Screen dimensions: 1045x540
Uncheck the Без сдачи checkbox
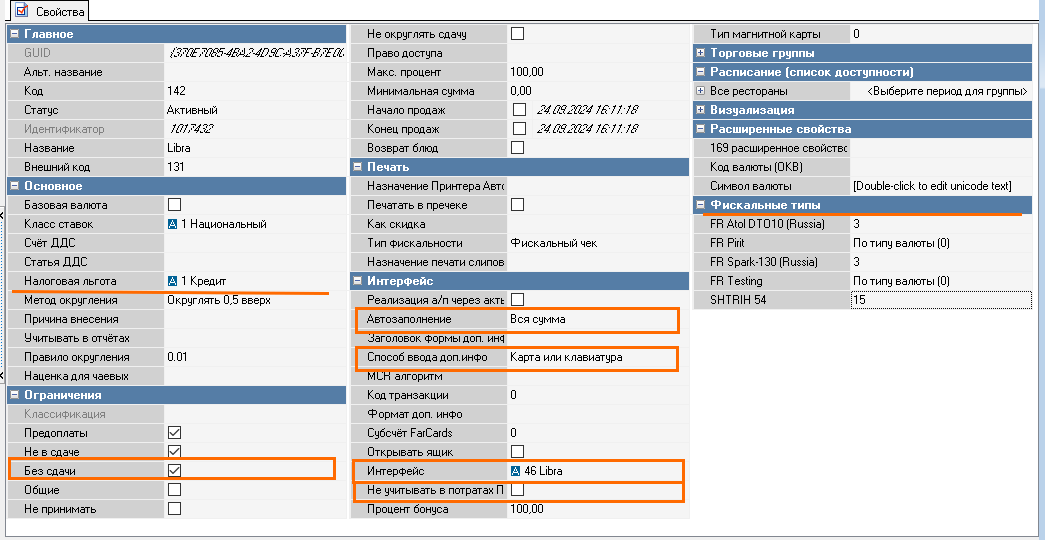coord(174,471)
